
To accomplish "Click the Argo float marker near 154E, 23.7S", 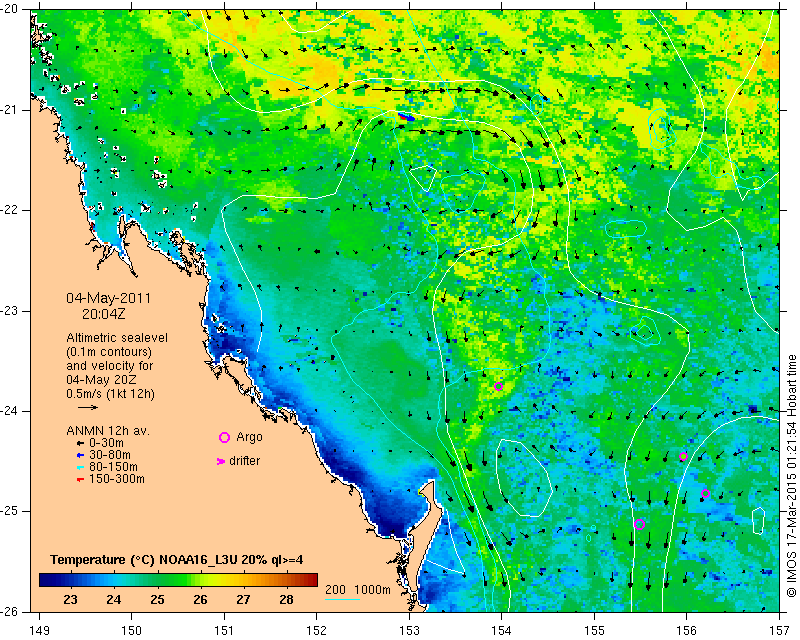I will (498, 386).
